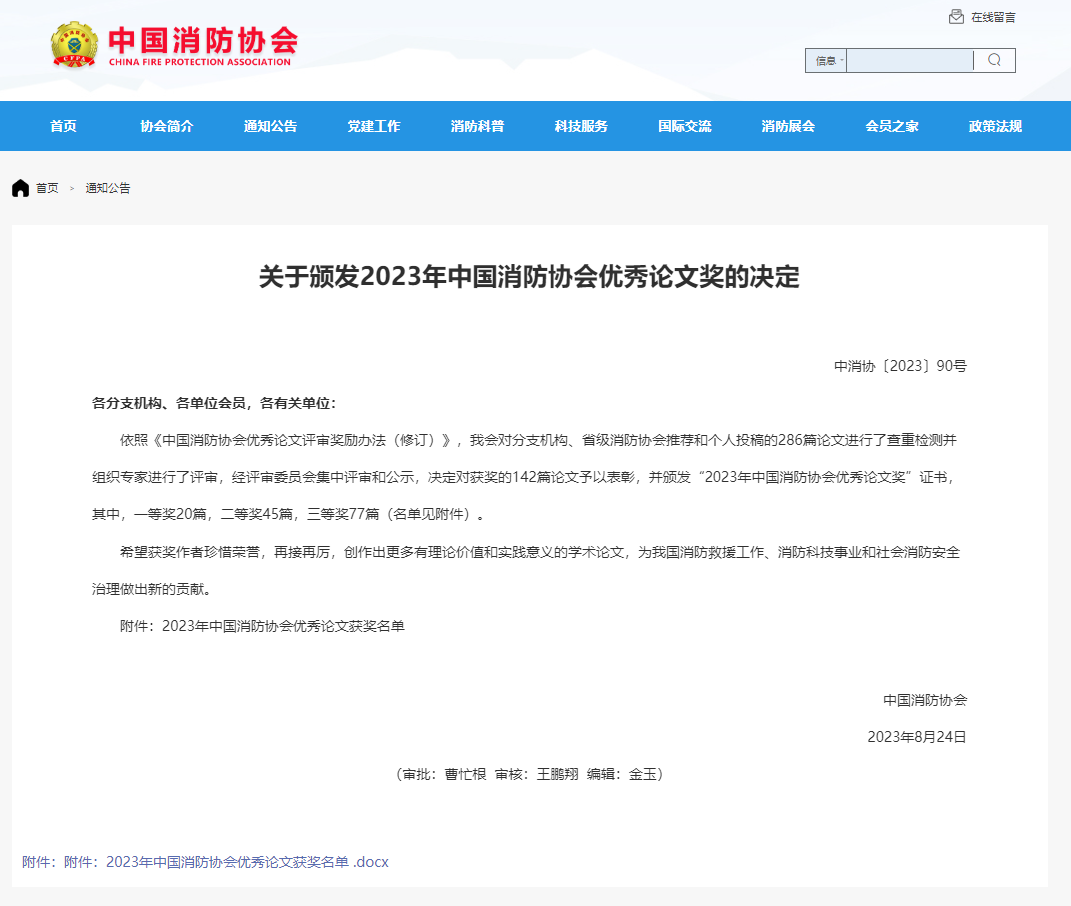
Task: Open 国际交流 menu item
Action: (x=684, y=126)
